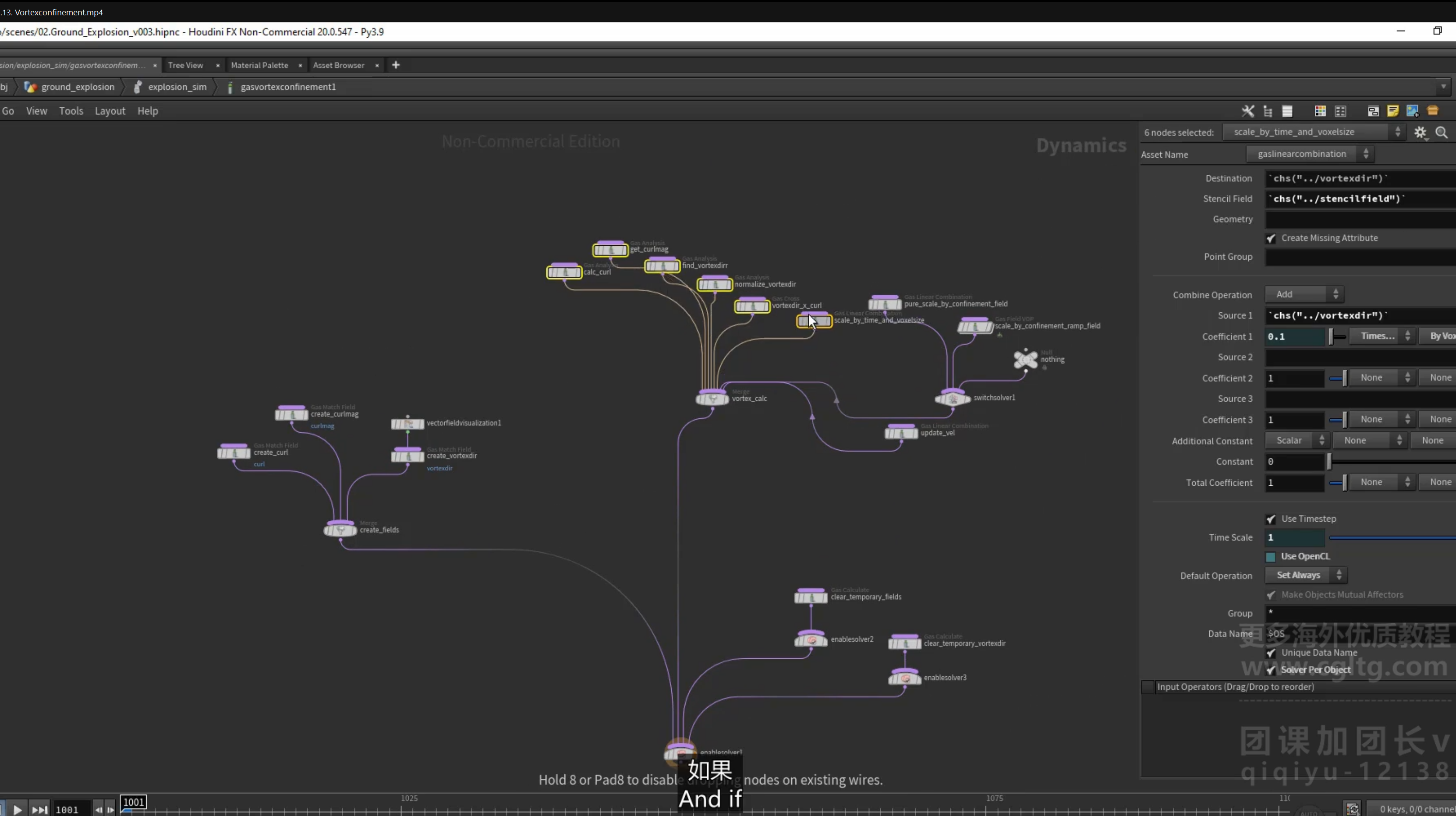Open the Layout menu
The image size is (1456, 816).
point(110,111)
